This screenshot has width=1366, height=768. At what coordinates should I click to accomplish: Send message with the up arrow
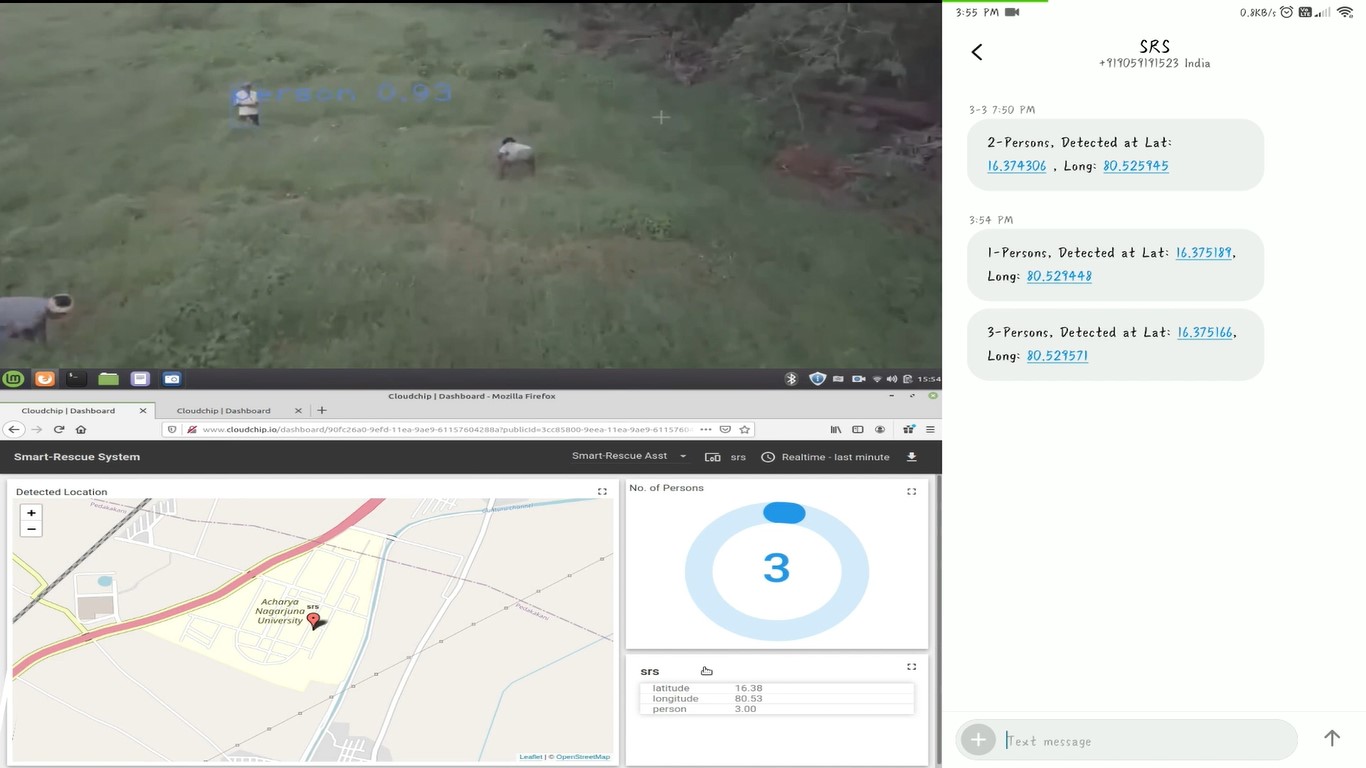coord(1331,738)
